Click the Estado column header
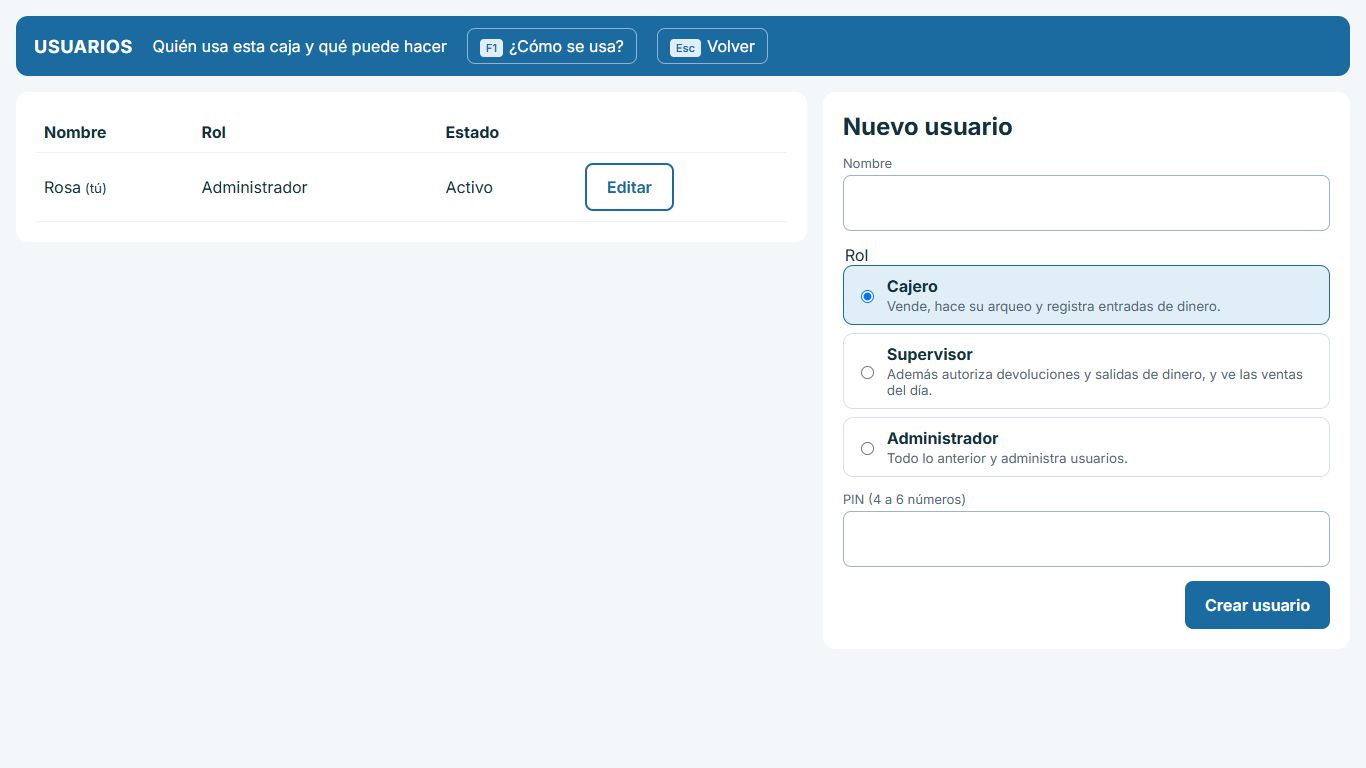The image size is (1366, 768). [x=472, y=132]
